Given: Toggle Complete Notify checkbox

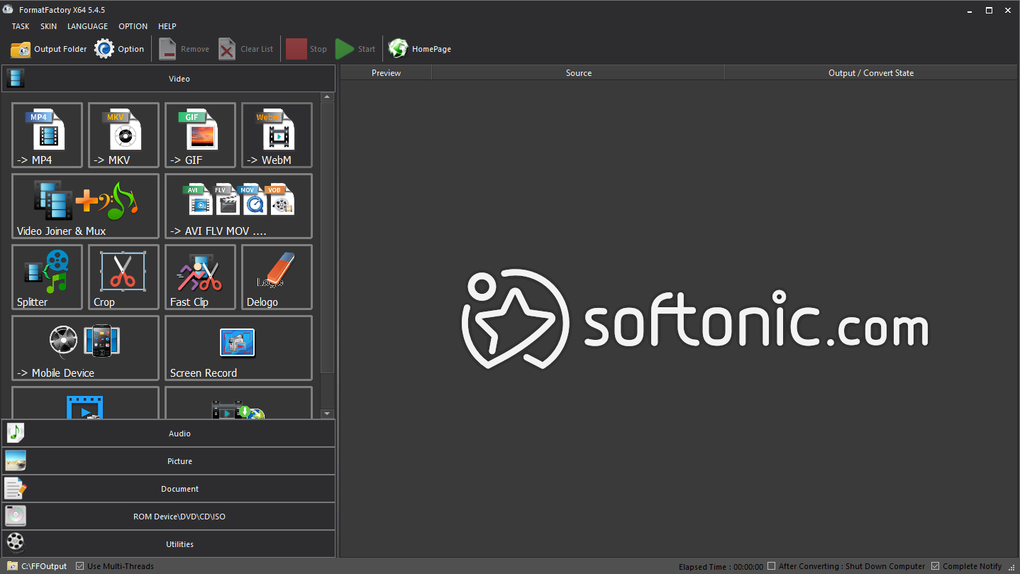Looking at the screenshot, I should (935, 566).
